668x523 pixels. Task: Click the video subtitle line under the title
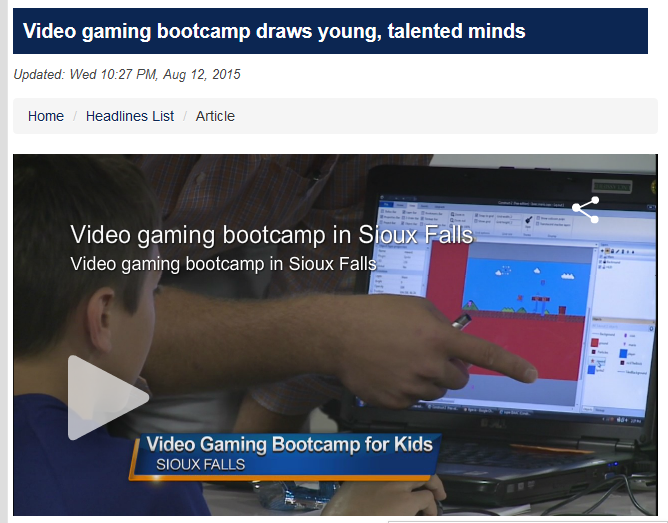tap(224, 264)
